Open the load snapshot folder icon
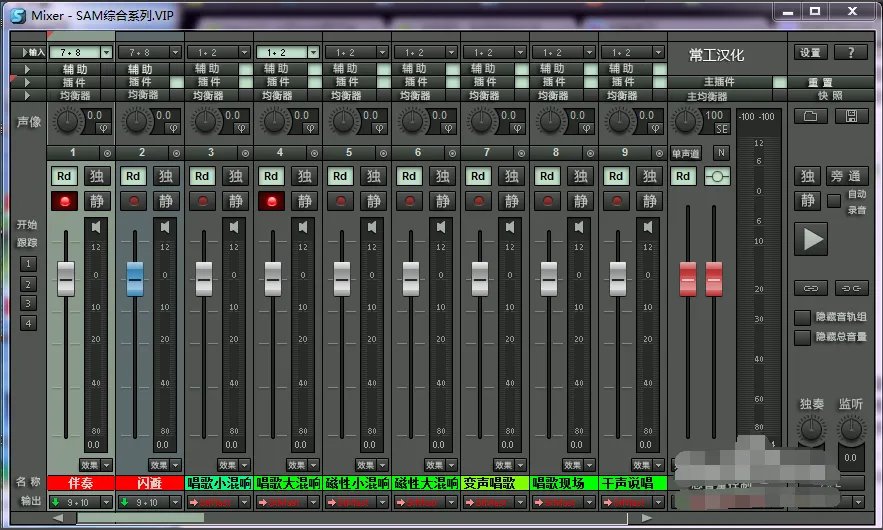 click(x=810, y=116)
